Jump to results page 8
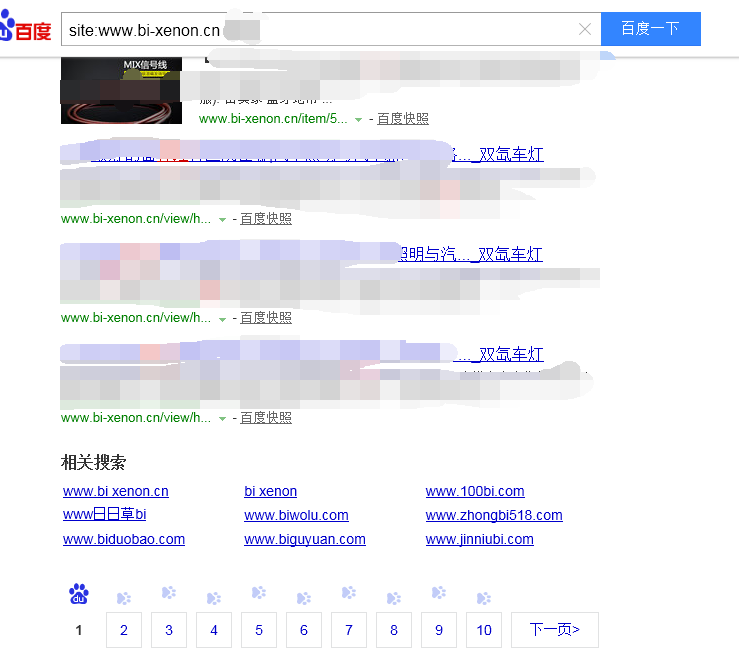The height and width of the screenshot is (653, 739). tap(394, 630)
